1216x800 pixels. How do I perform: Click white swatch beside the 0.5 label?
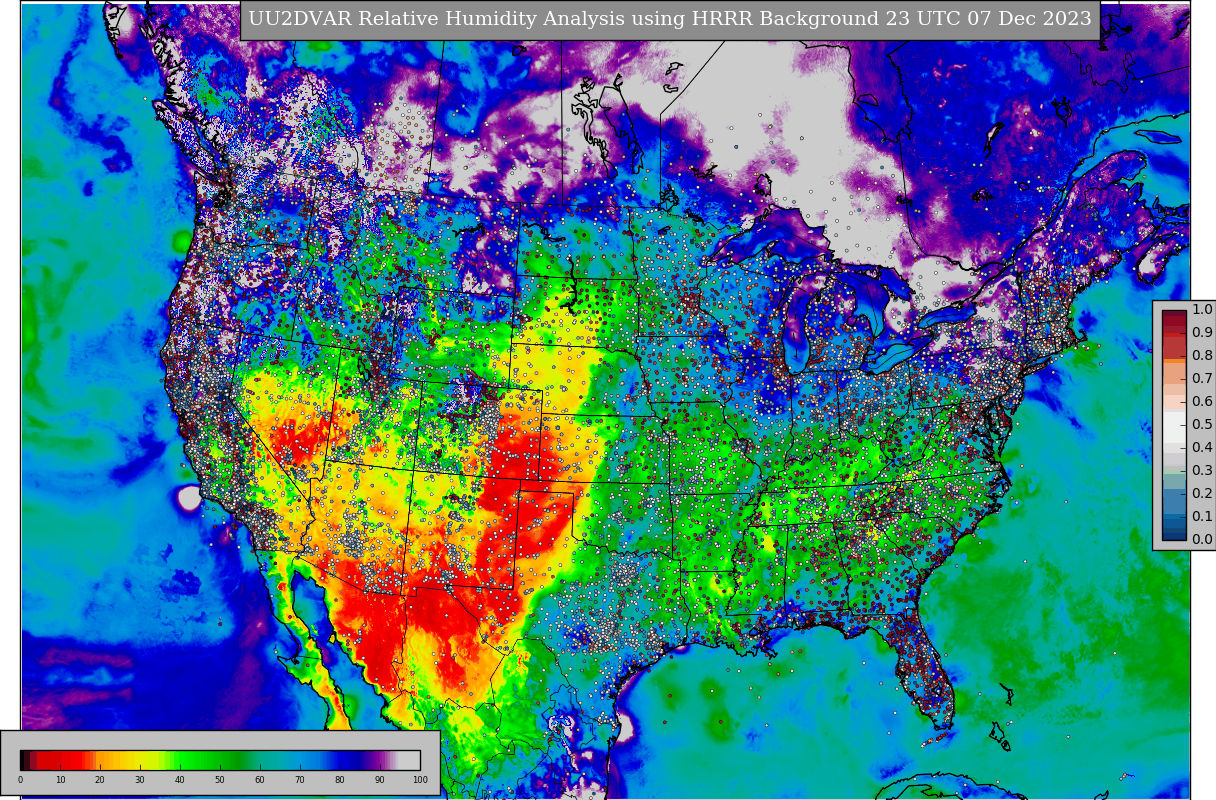pos(1174,425)
